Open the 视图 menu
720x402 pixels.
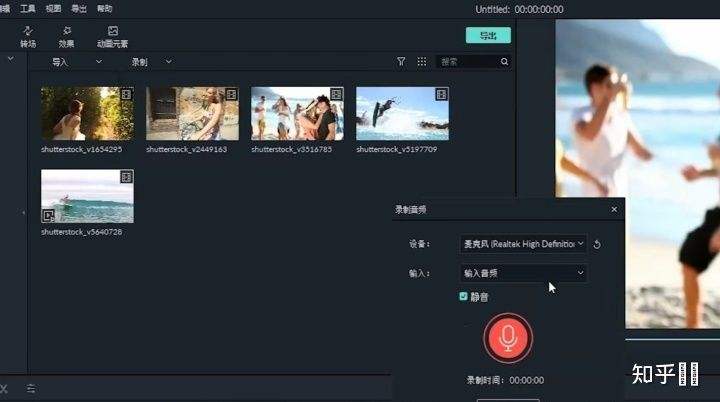[x=53, y=8]
